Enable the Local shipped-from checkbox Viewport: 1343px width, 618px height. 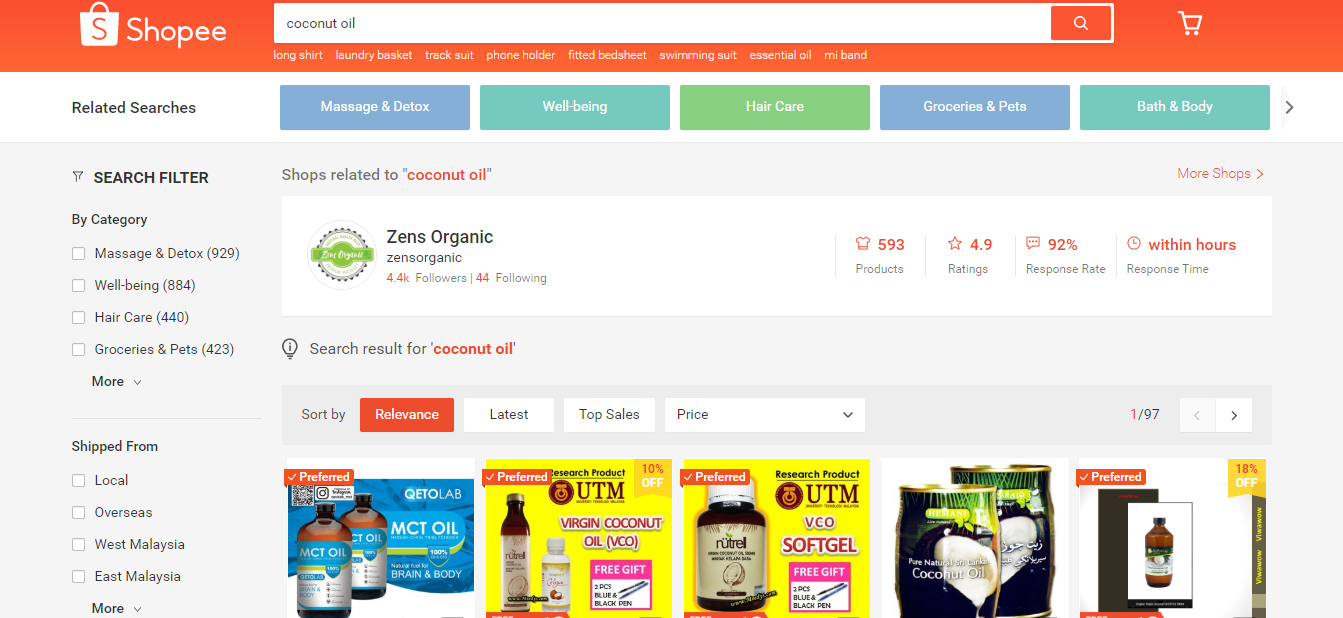coord(78,481)
